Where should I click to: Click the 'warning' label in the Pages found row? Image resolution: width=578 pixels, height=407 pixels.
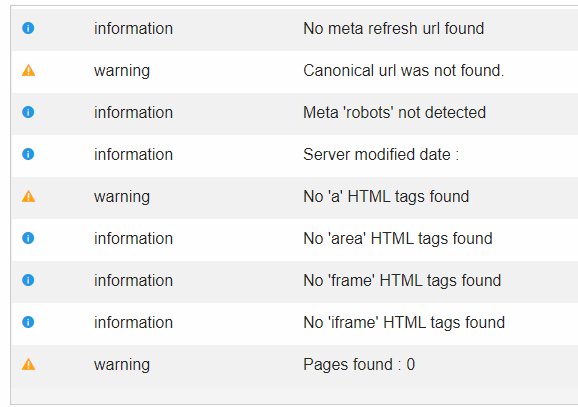(122, 365)
